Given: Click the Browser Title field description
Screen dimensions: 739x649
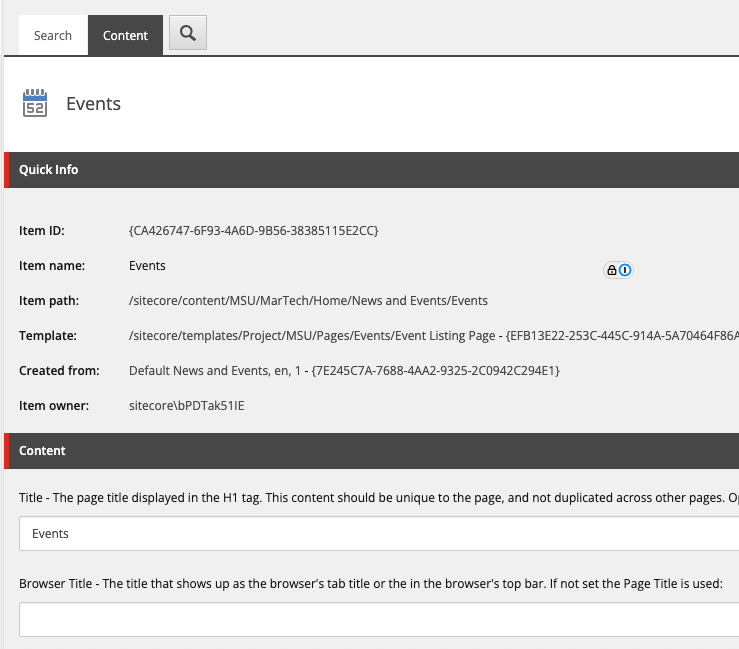Looking at the screenshot, I should (371, 583).
